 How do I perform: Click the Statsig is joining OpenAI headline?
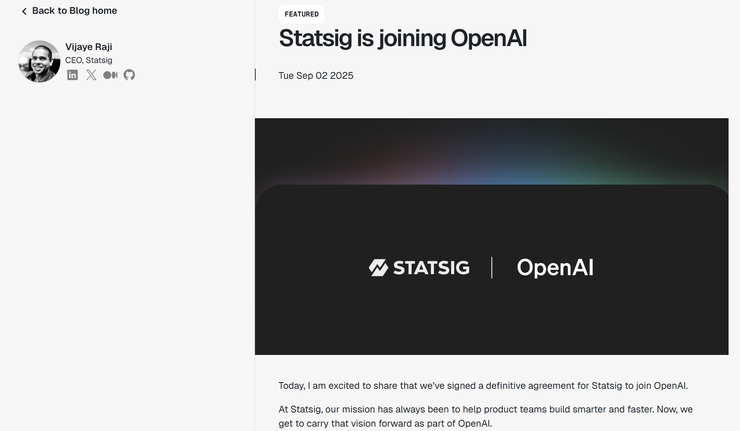(x=402, y=39)
